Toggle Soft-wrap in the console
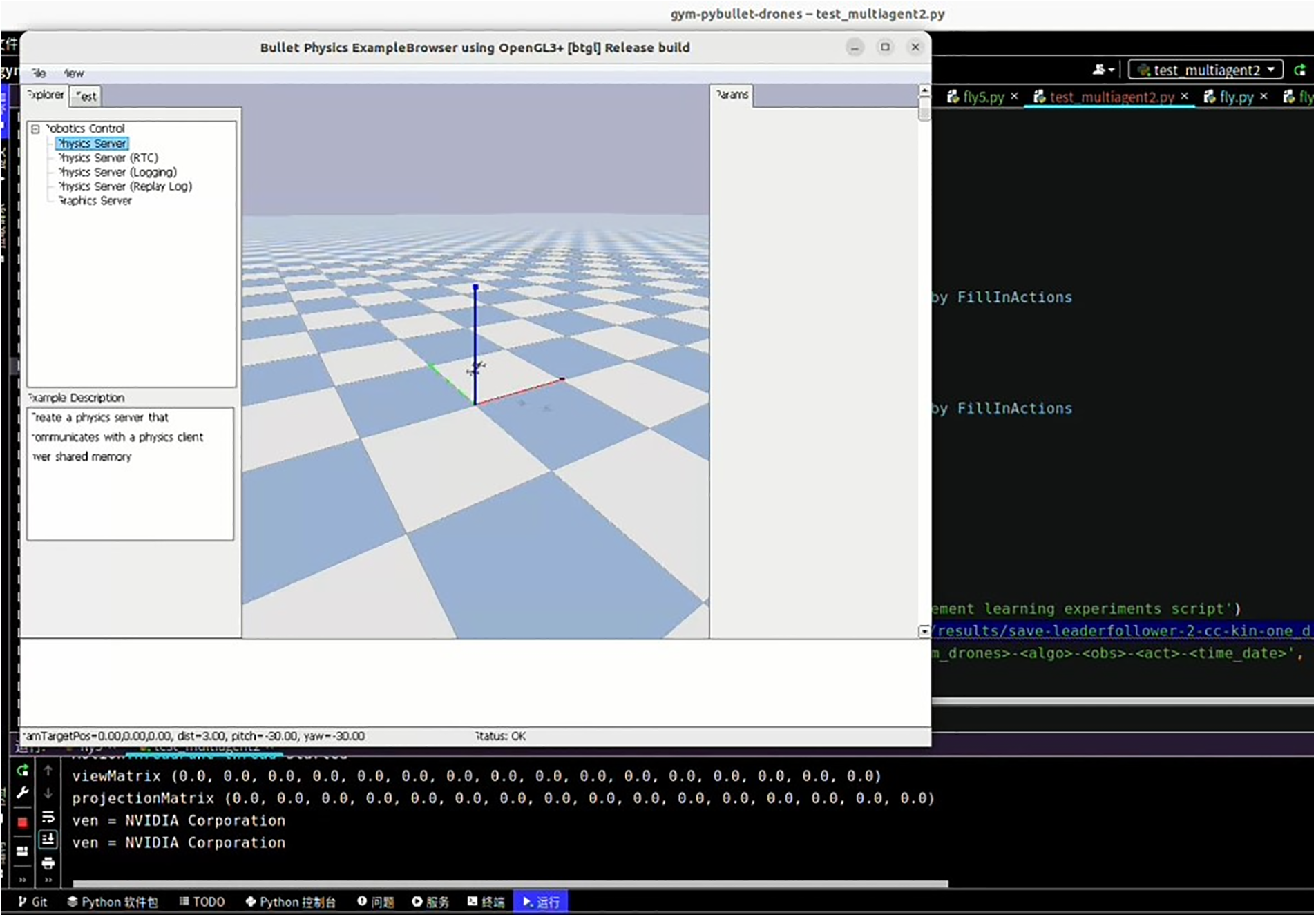Screen dimensions: 1316x917 48,817
